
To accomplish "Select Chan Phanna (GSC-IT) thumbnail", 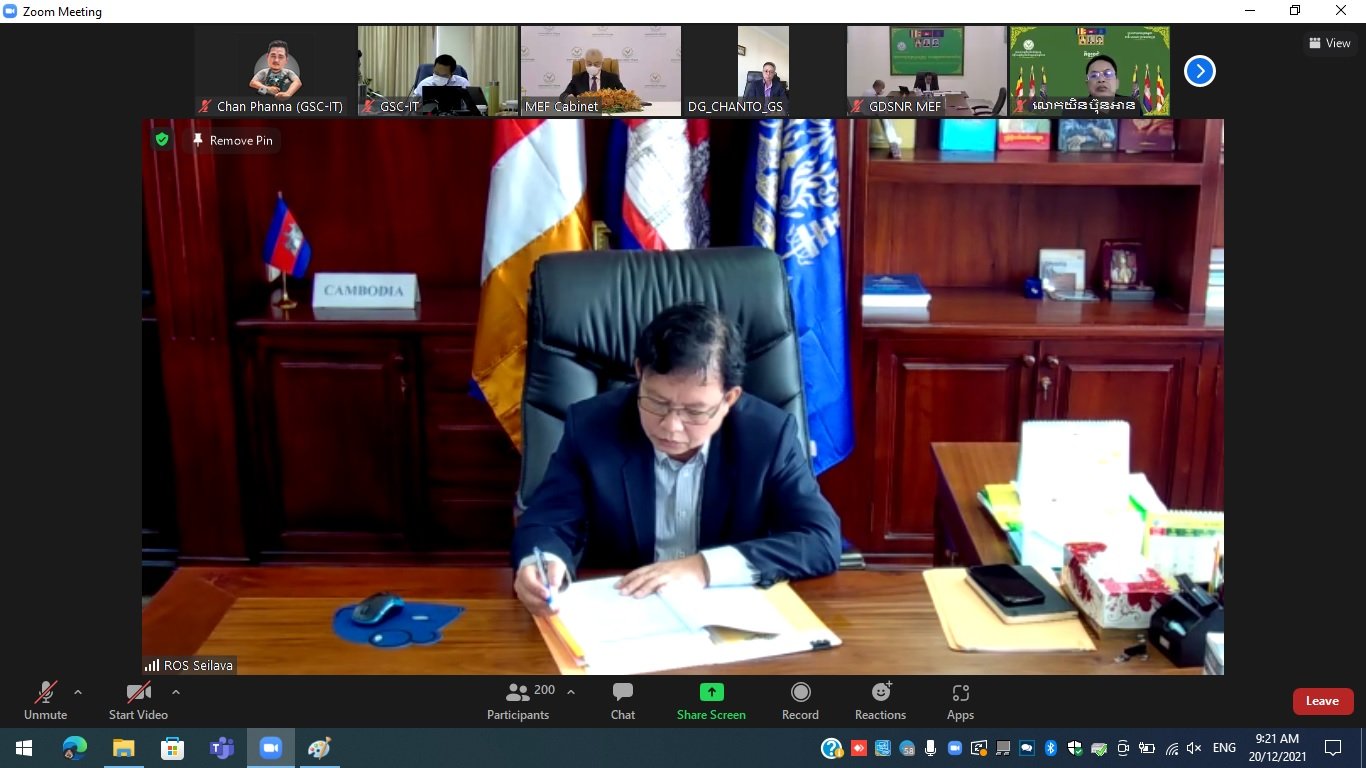I will (x=275, y=71).
